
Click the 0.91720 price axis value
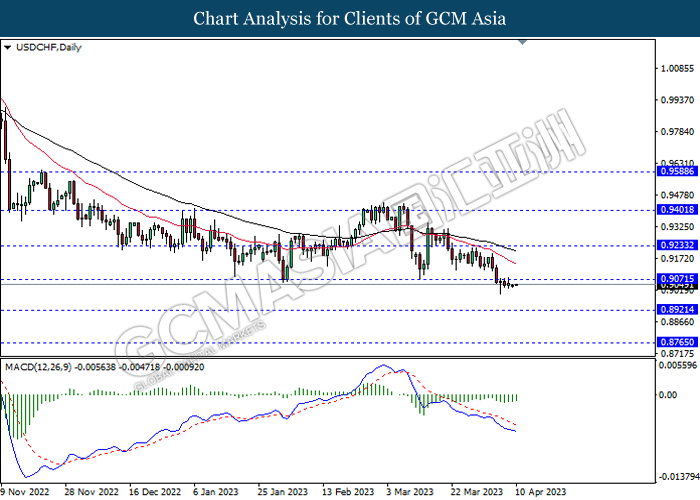tap(678, 259)
